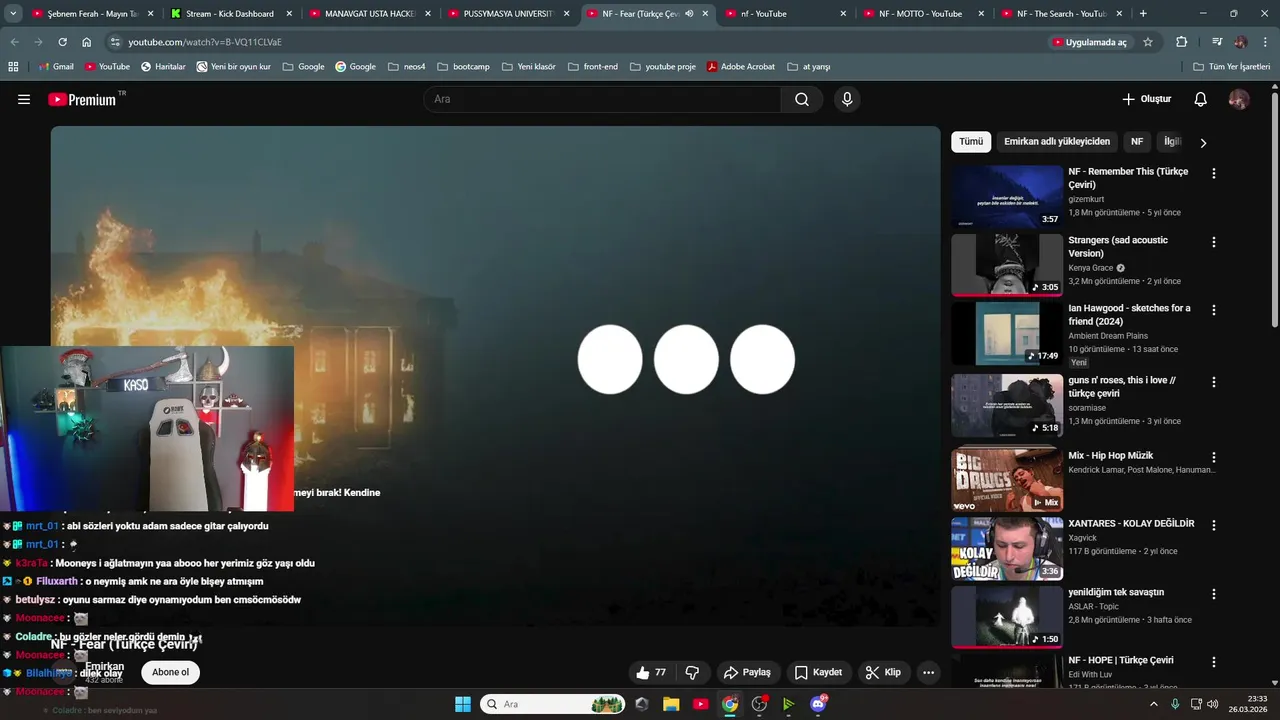Click the Chrome address bar URL

coord(205,42)
